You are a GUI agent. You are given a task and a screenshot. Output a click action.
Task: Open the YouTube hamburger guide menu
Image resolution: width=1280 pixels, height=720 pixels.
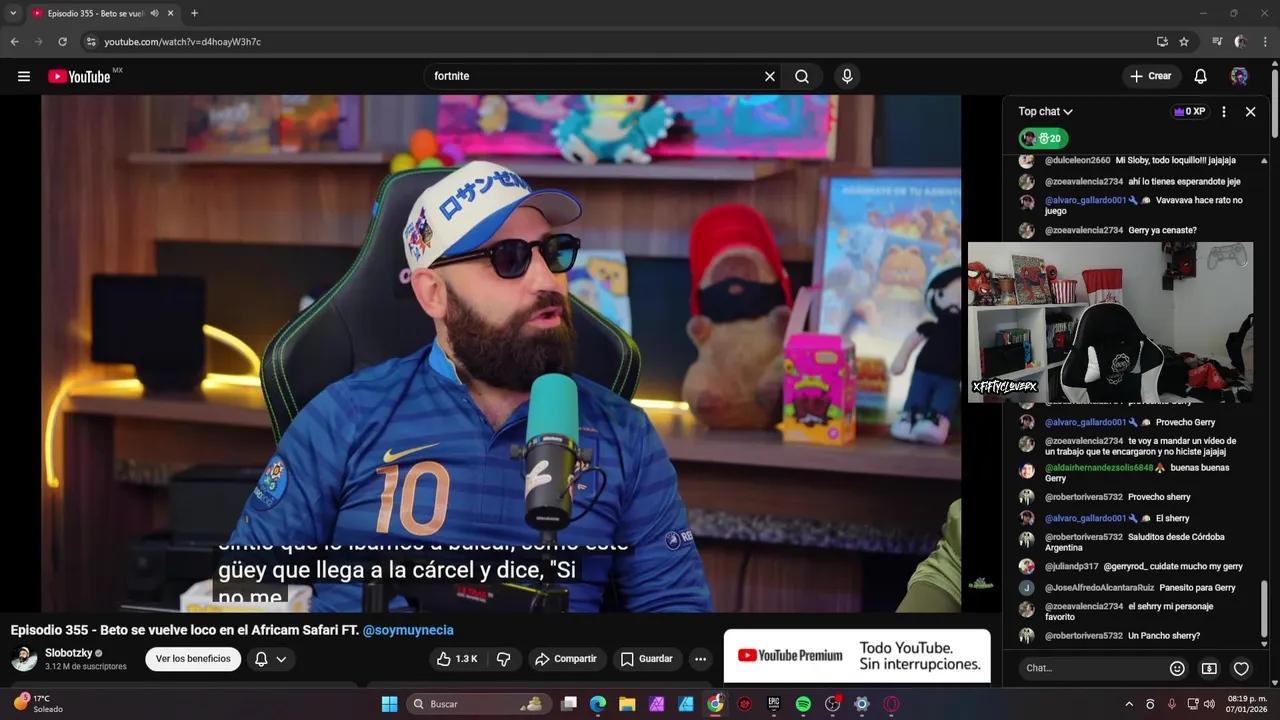(x=24, y=76)
